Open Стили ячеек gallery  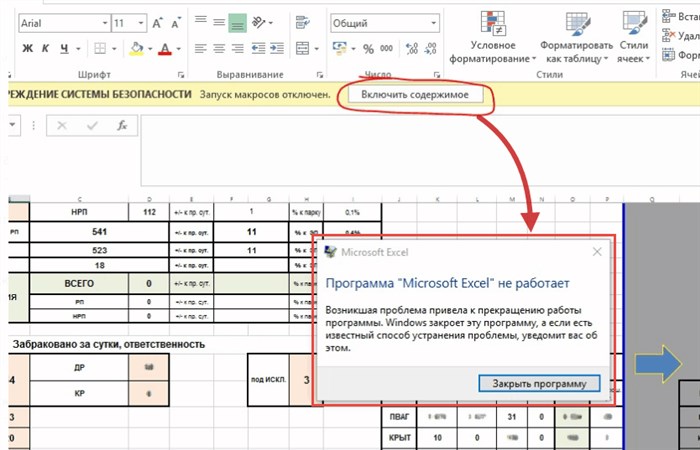click(633, 37)
